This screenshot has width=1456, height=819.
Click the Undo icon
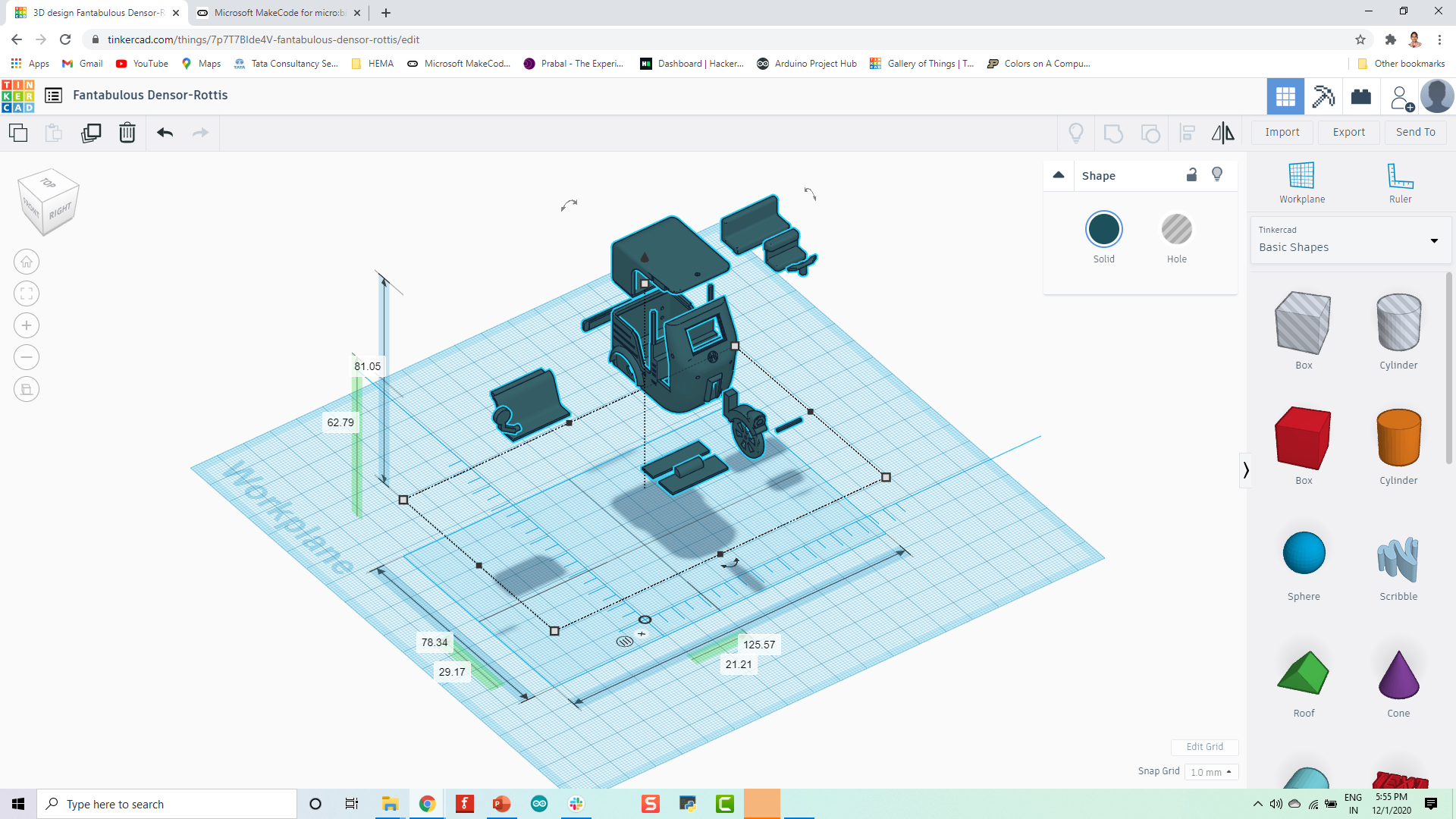point(164,131)
